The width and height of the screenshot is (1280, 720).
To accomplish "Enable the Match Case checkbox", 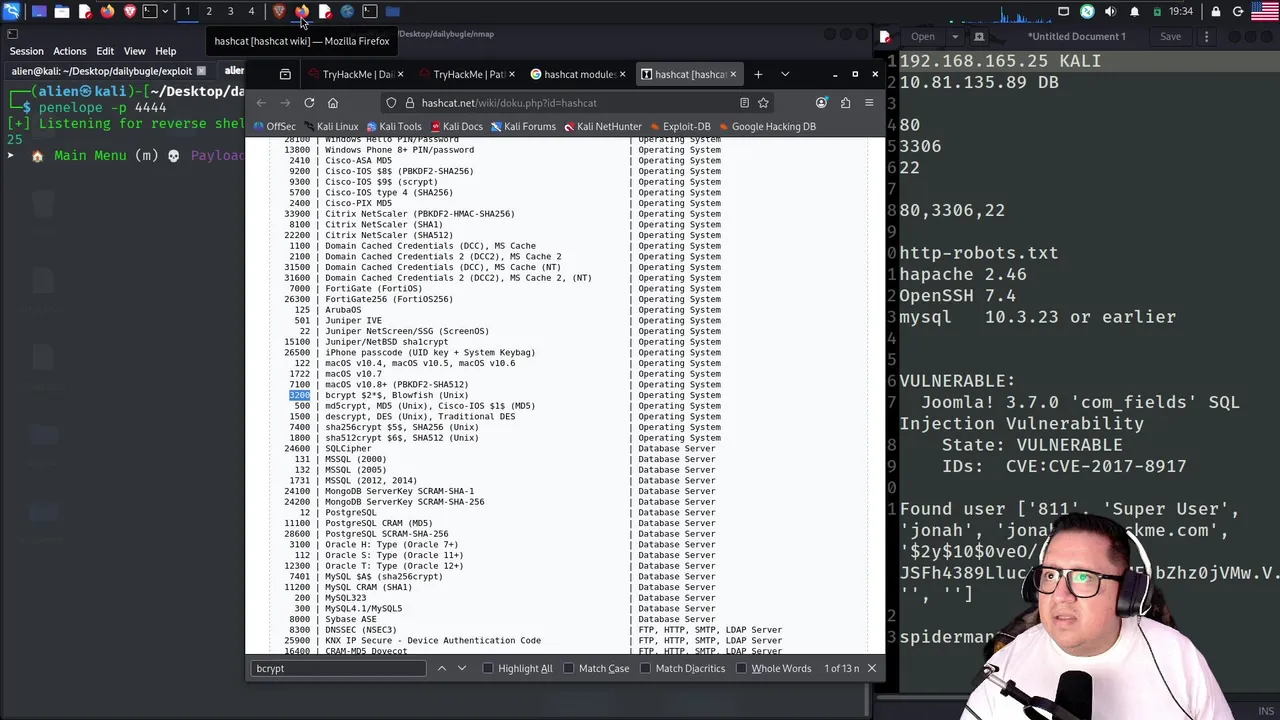I will 568,668.
